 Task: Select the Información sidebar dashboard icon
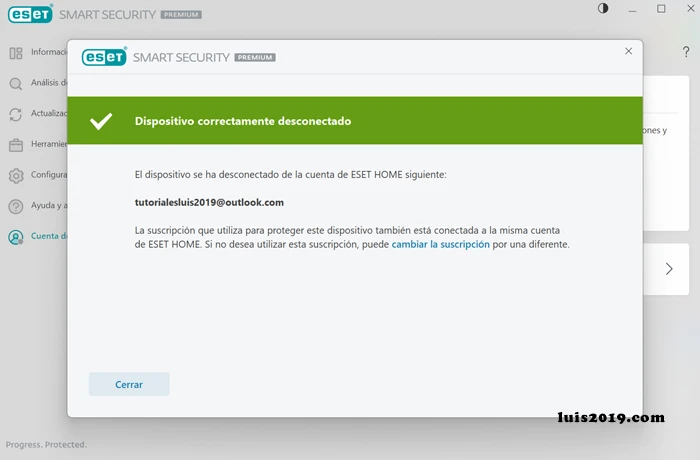click(16, 54)
